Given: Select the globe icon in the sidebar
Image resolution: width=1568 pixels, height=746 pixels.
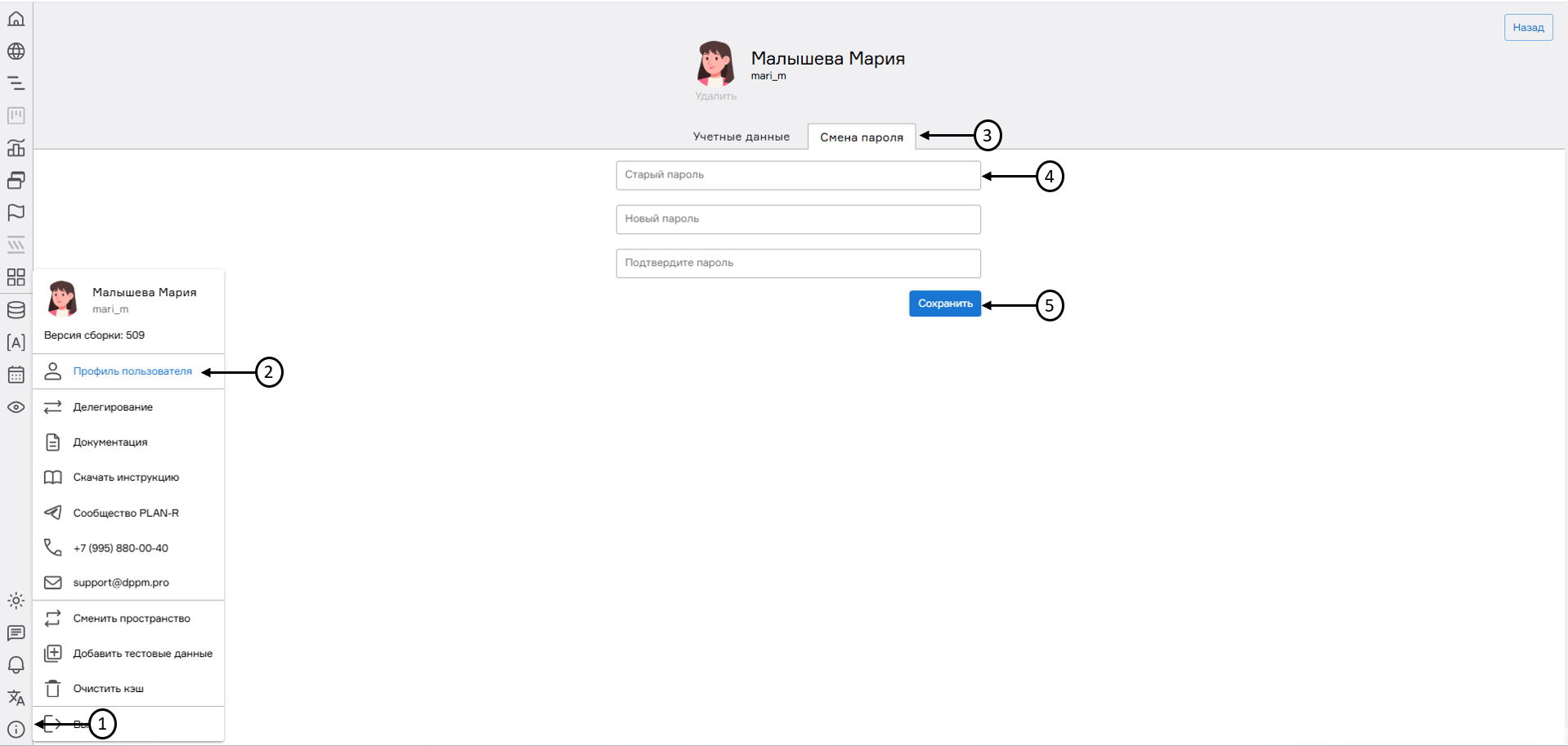Looking at the screenshot, I should coord(16,51).
